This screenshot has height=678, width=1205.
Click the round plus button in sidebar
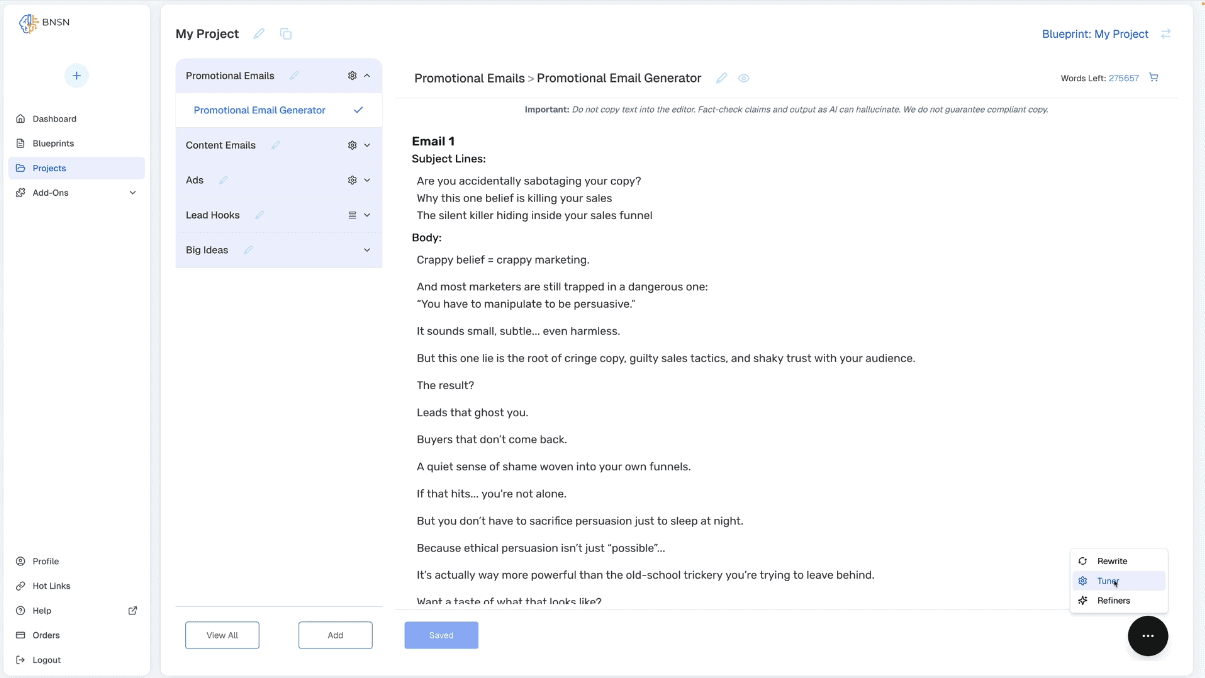point(77,75)
